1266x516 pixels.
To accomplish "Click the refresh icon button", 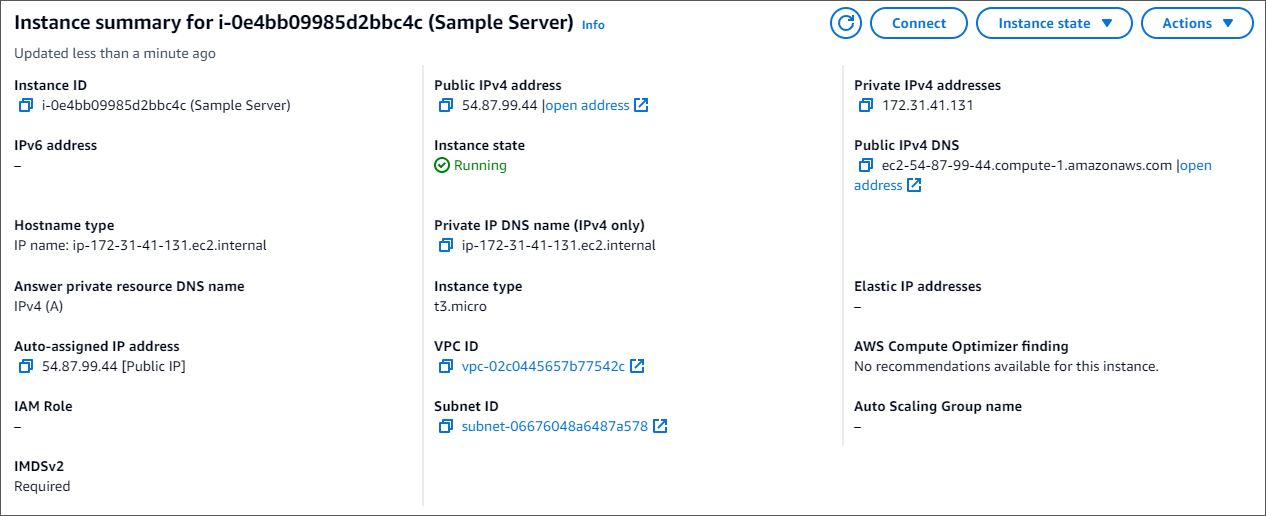I will [x=846, y=23].
